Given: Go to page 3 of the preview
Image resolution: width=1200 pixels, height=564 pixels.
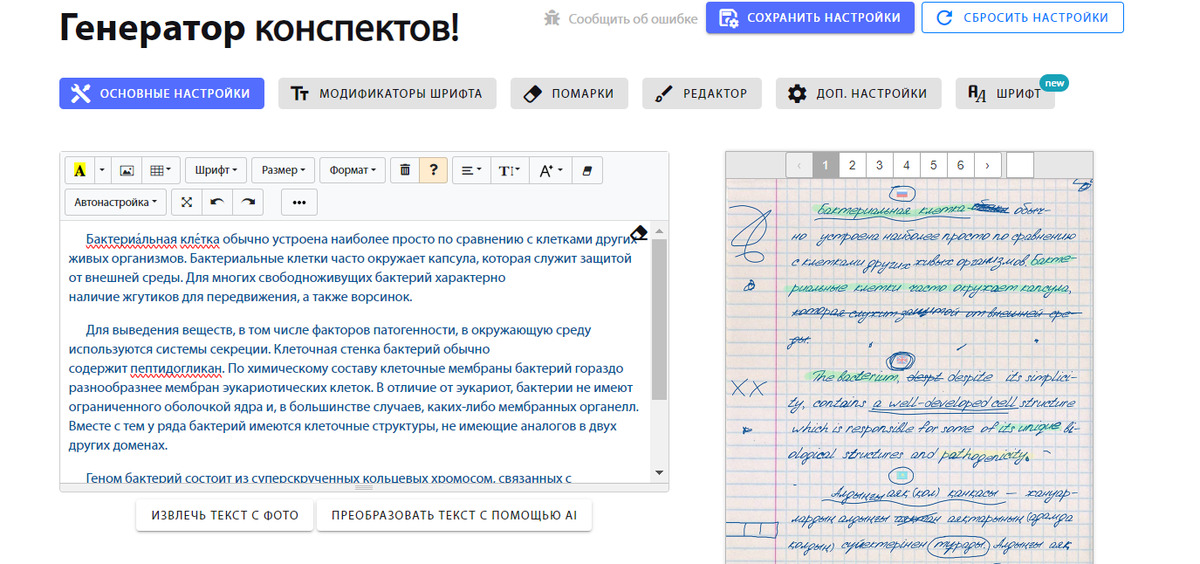Looking at the screenshot, I should click(x=879, y=165).
